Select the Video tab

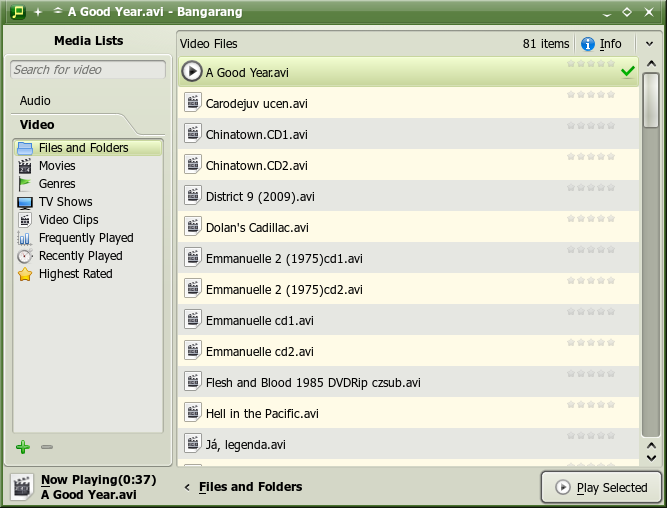point(37,125)
